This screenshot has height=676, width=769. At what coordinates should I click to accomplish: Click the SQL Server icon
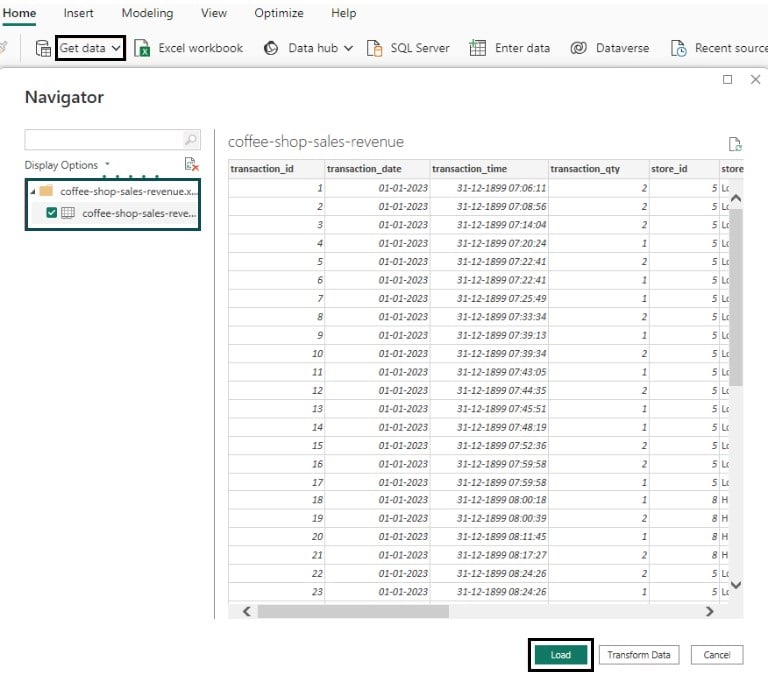[x=374, y=48]
